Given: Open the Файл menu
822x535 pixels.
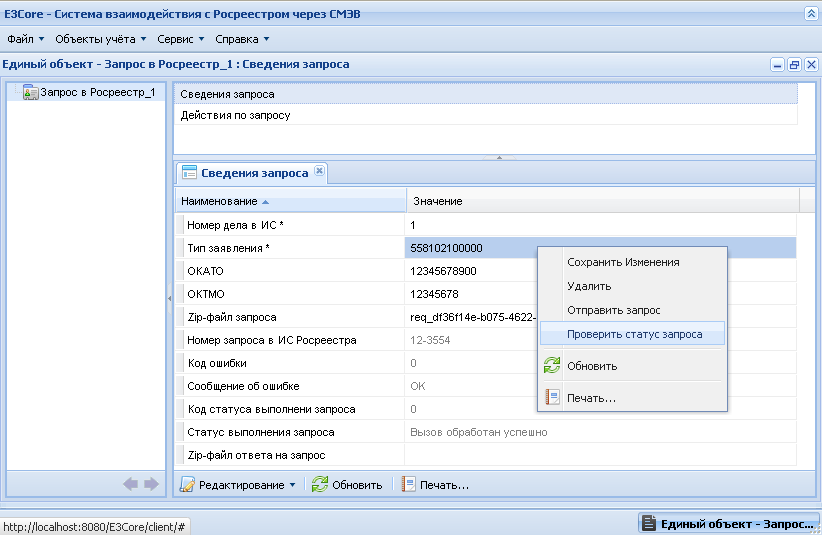Looking at the screenshot, I should 26,39.
